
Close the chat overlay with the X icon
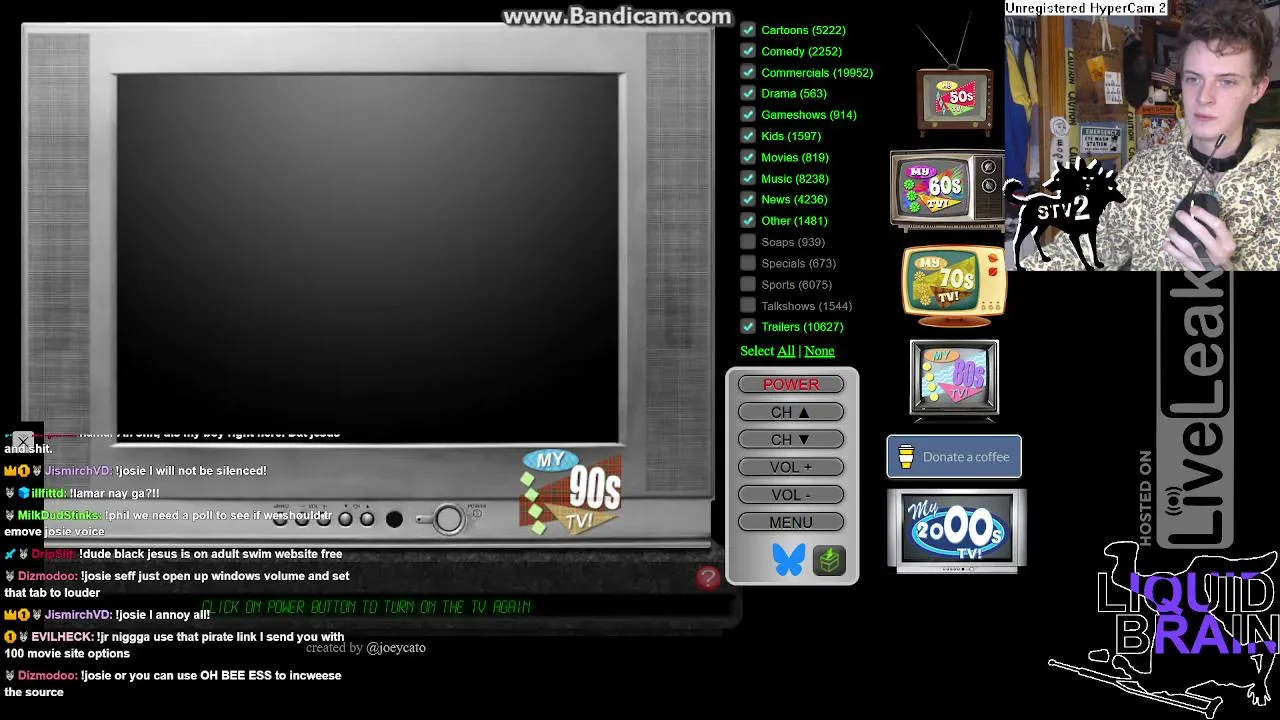24,441
